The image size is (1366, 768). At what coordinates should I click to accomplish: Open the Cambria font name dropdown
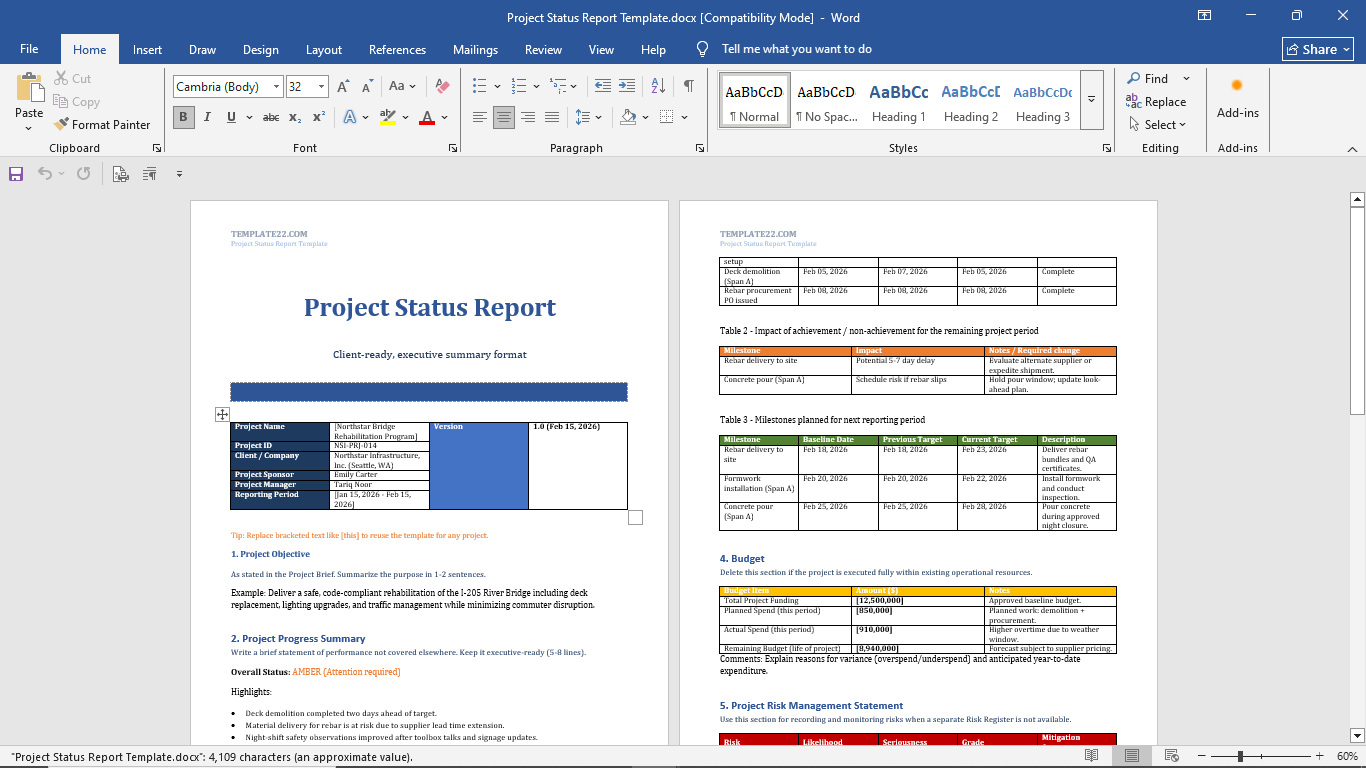point(276,87)
